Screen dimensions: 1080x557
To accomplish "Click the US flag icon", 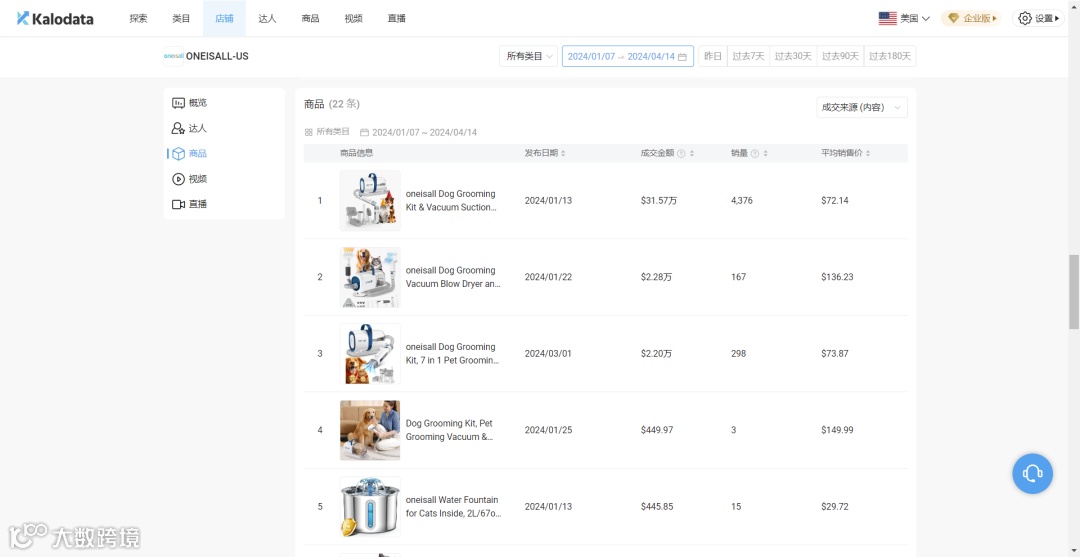I will tap(887, 19).
